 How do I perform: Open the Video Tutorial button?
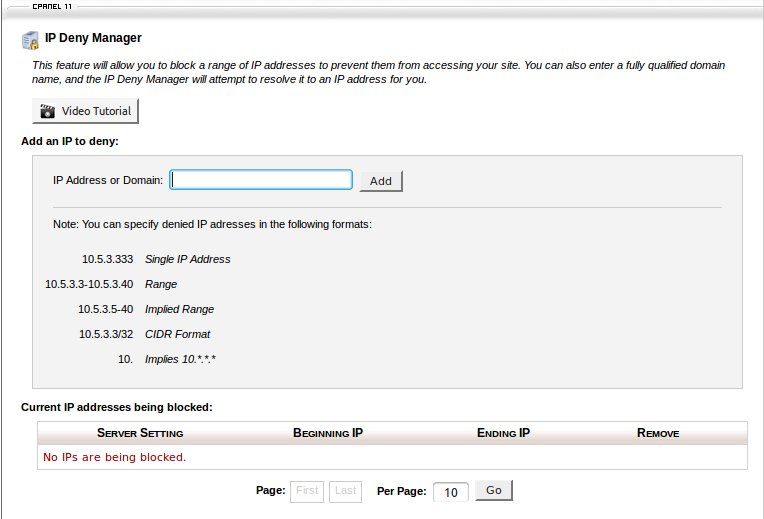coord(85,111)
